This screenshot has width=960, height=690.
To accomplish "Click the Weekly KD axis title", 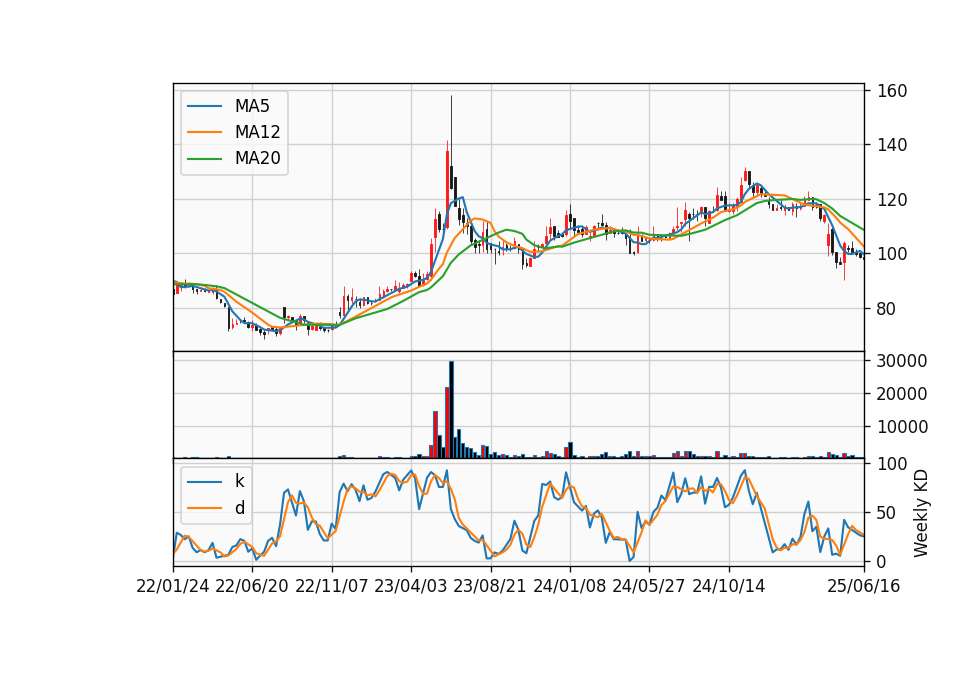I will [921, 513].
